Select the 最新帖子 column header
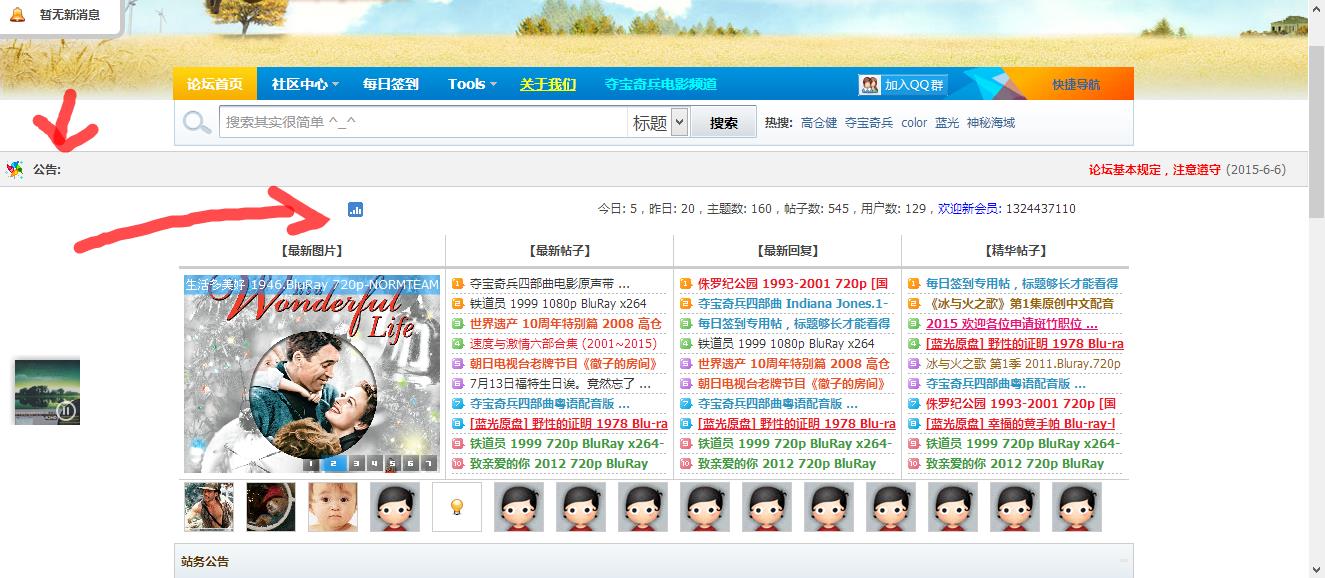The width and height of the screenshot is (1325, 578). (560, 251)
